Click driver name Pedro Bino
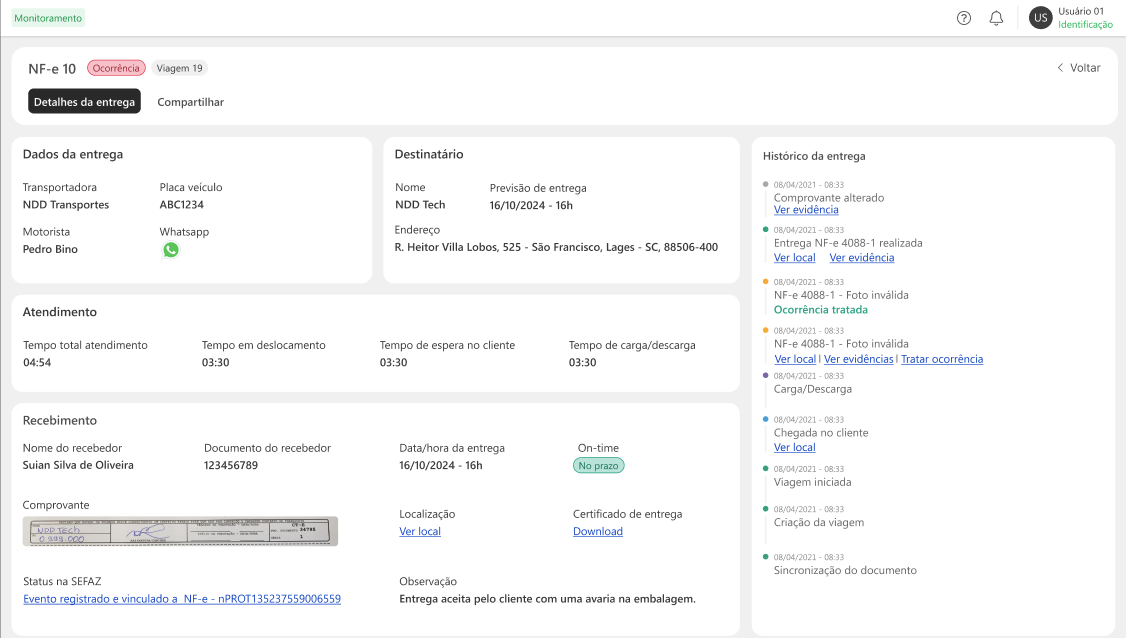The width and height of the screenshot is (1126, 638). pyautogui.click(x=50, y=249)
